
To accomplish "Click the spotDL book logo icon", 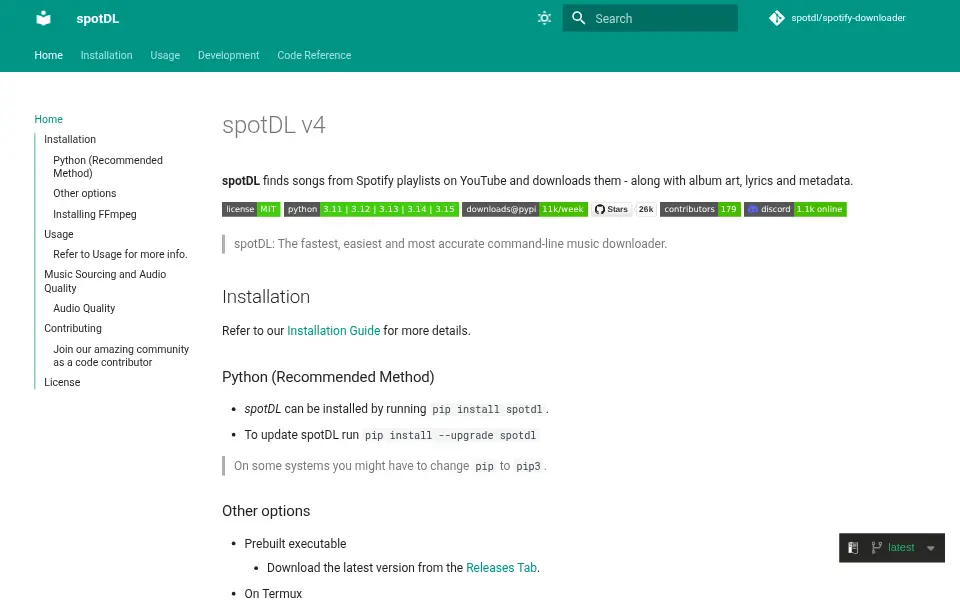I will point(43,18).
